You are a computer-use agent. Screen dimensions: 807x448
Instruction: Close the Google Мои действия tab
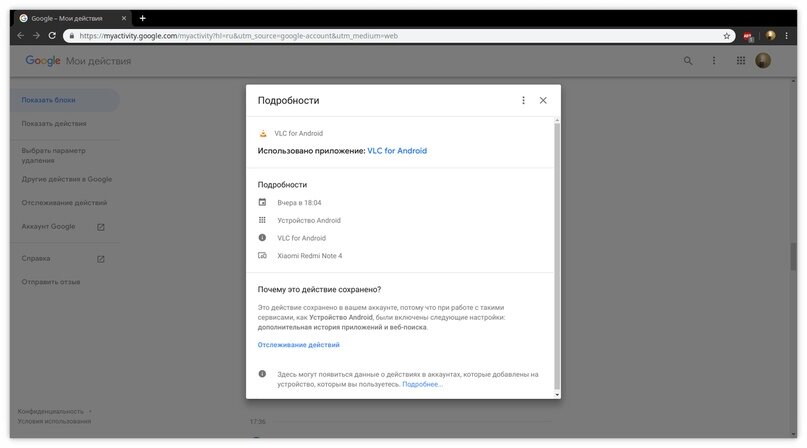(124, 18)
